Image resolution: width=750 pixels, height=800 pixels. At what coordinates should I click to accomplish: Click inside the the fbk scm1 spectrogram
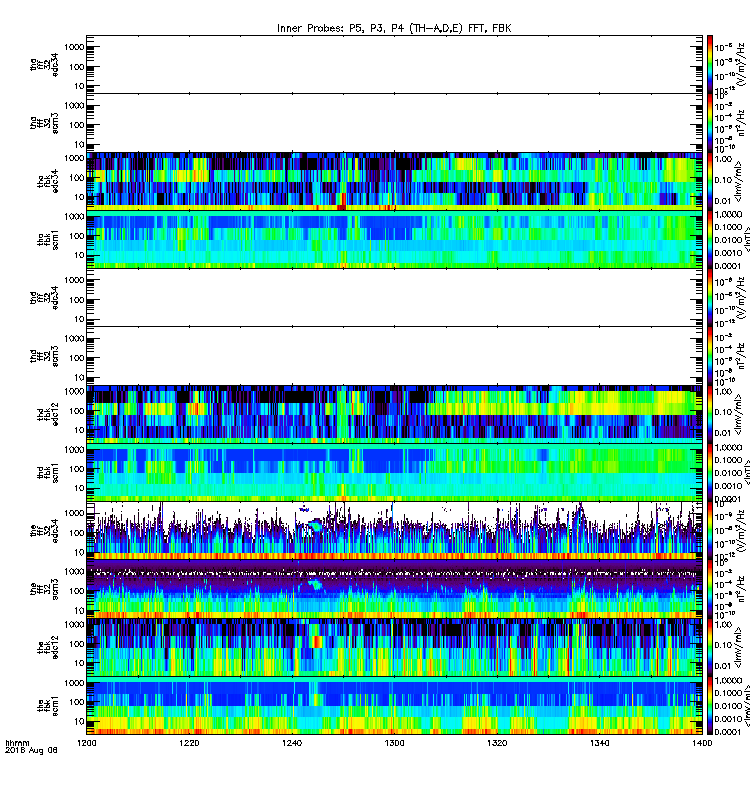[394, 706]
